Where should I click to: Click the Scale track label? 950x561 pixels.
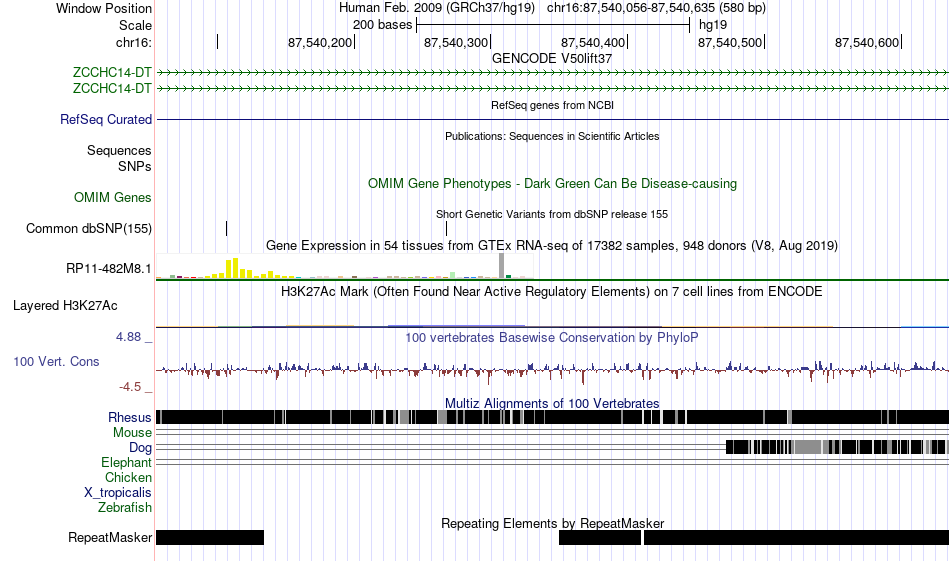pos(135,25)
